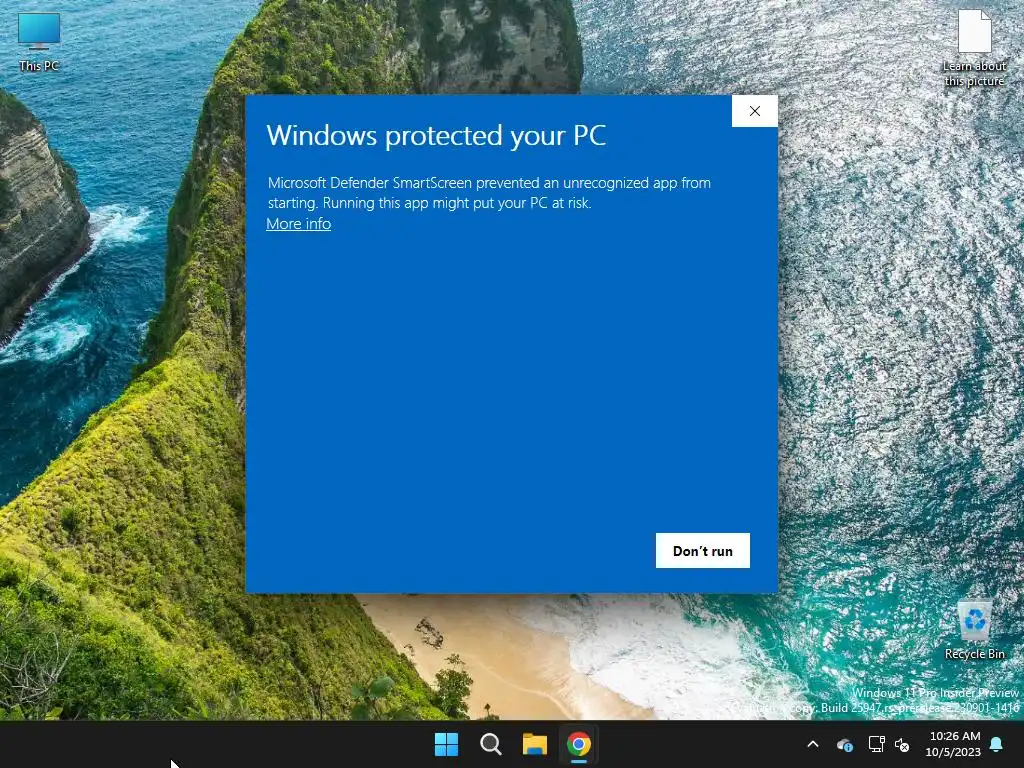
Task: Switch to Google Chrome in the taskbar
Action: pos(579,744)
